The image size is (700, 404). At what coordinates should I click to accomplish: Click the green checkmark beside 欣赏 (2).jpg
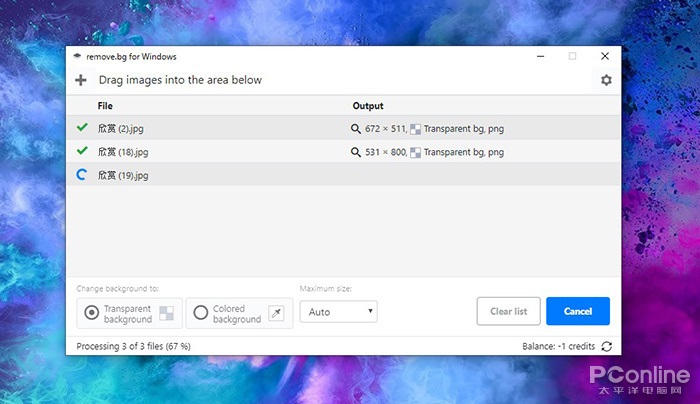[82, 127]
